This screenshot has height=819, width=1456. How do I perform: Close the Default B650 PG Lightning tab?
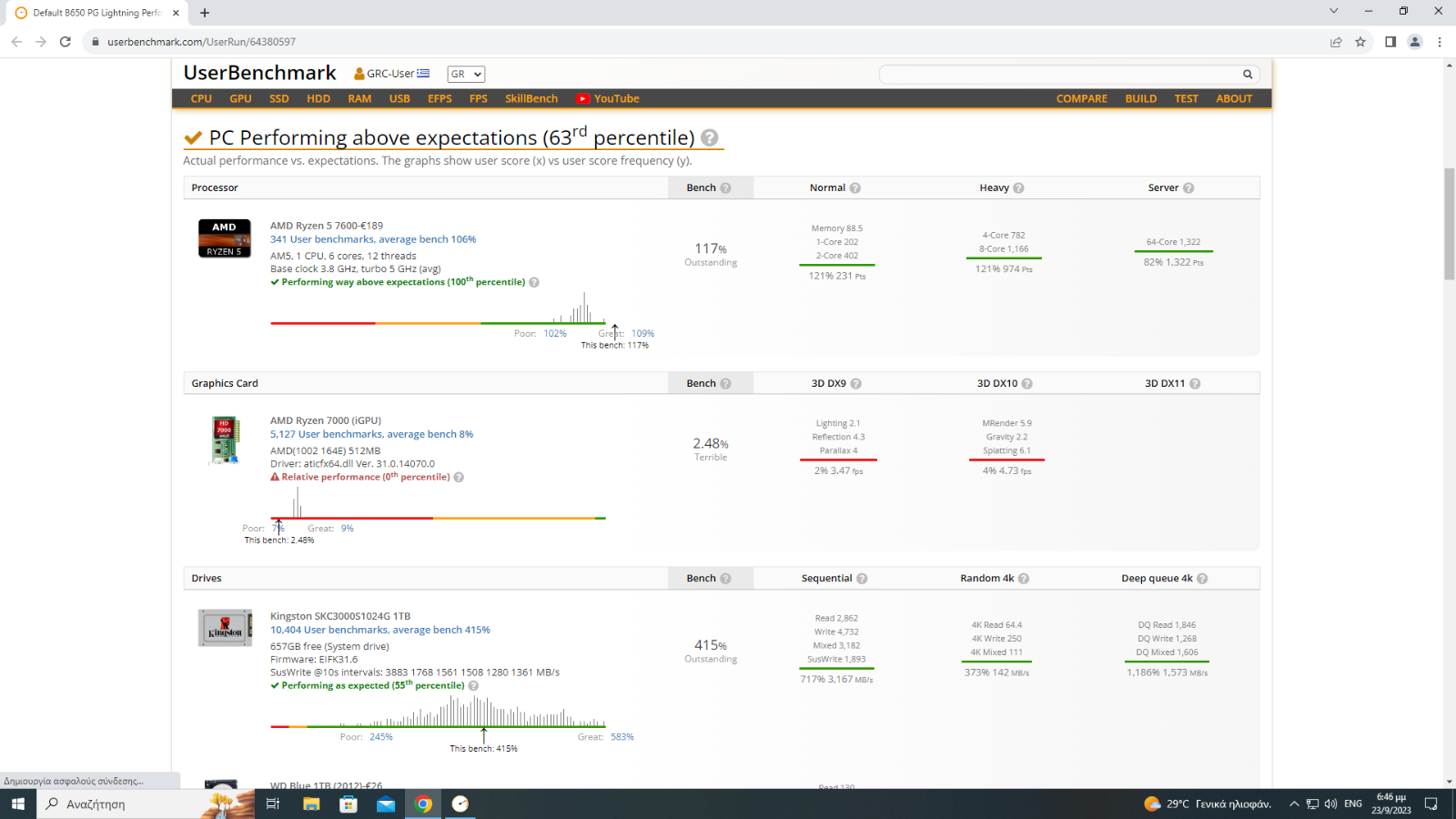click(x=176, y=13)
